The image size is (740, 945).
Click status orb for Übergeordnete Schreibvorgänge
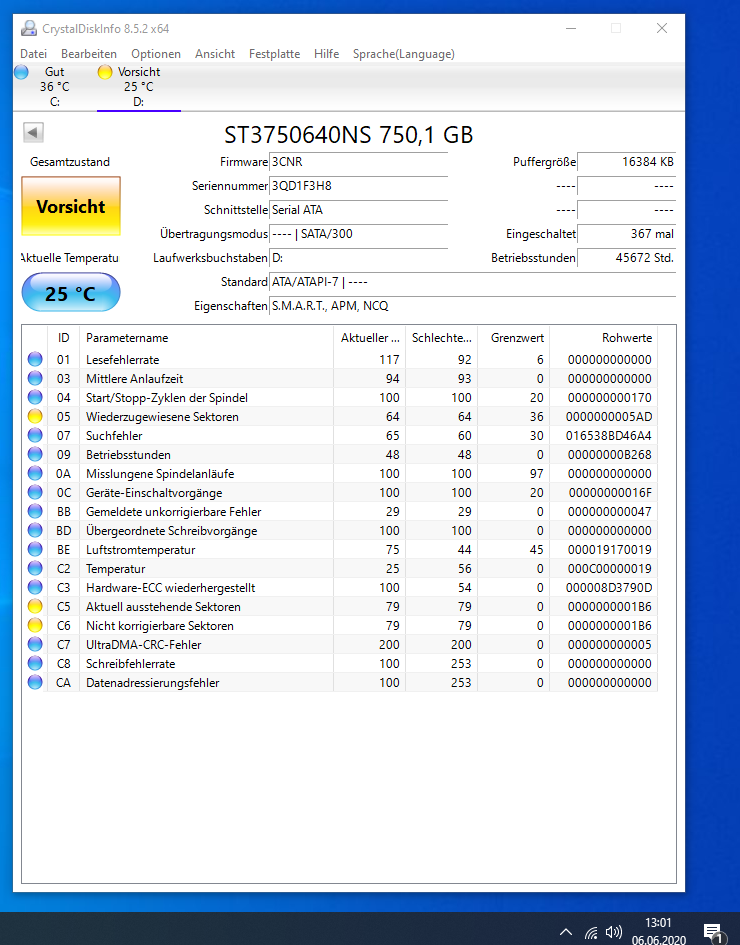[35, 530]
